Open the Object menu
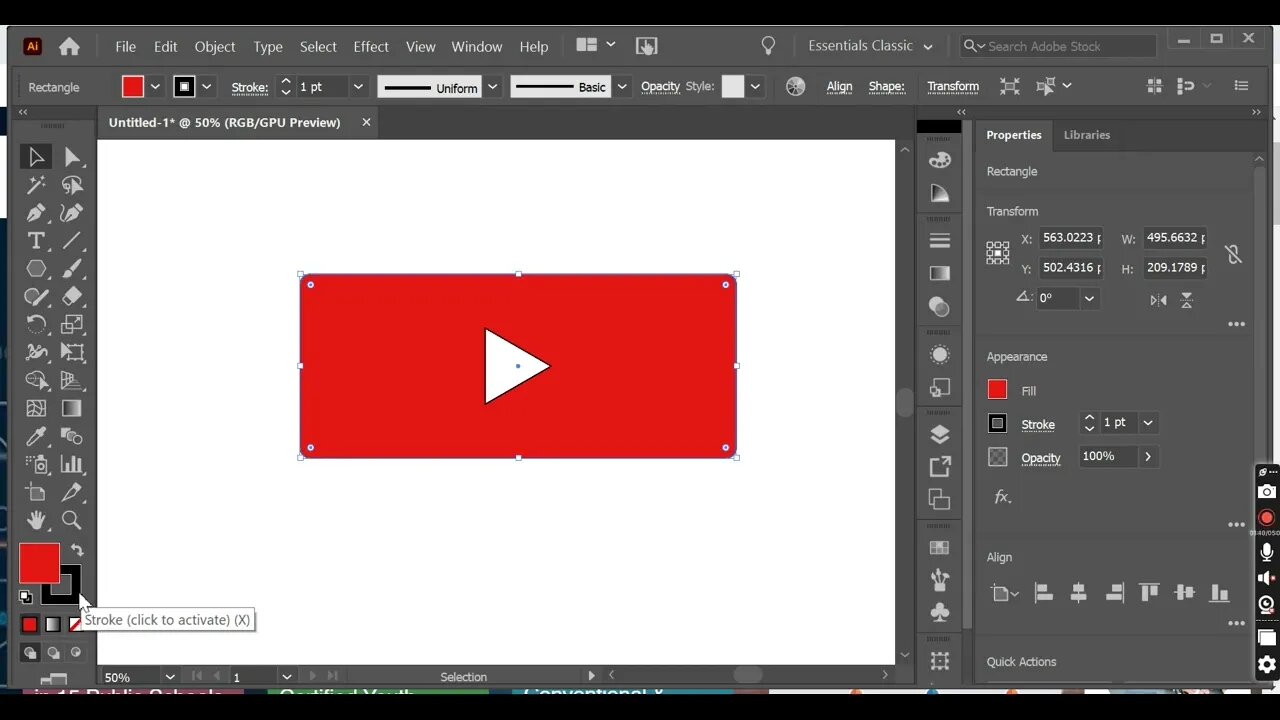The image size is (1280, 720). [x=215, y=47]
